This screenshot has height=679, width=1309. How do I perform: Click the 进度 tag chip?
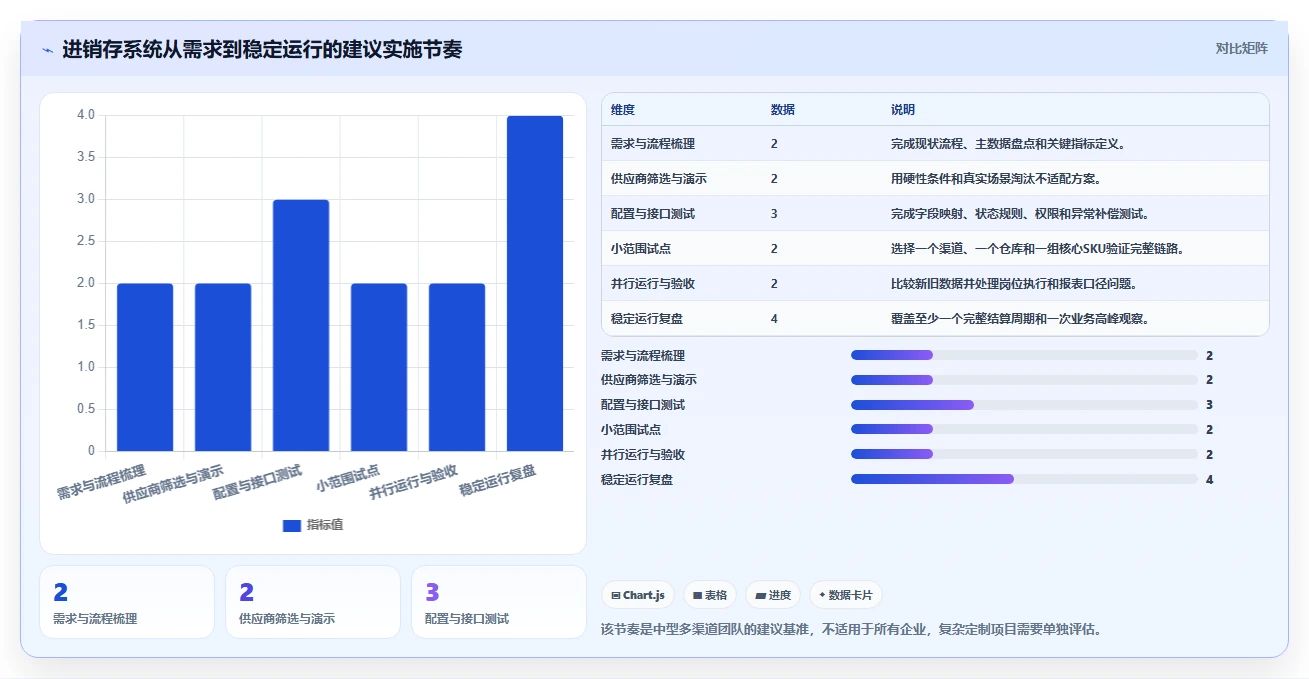tap(773, 595)
